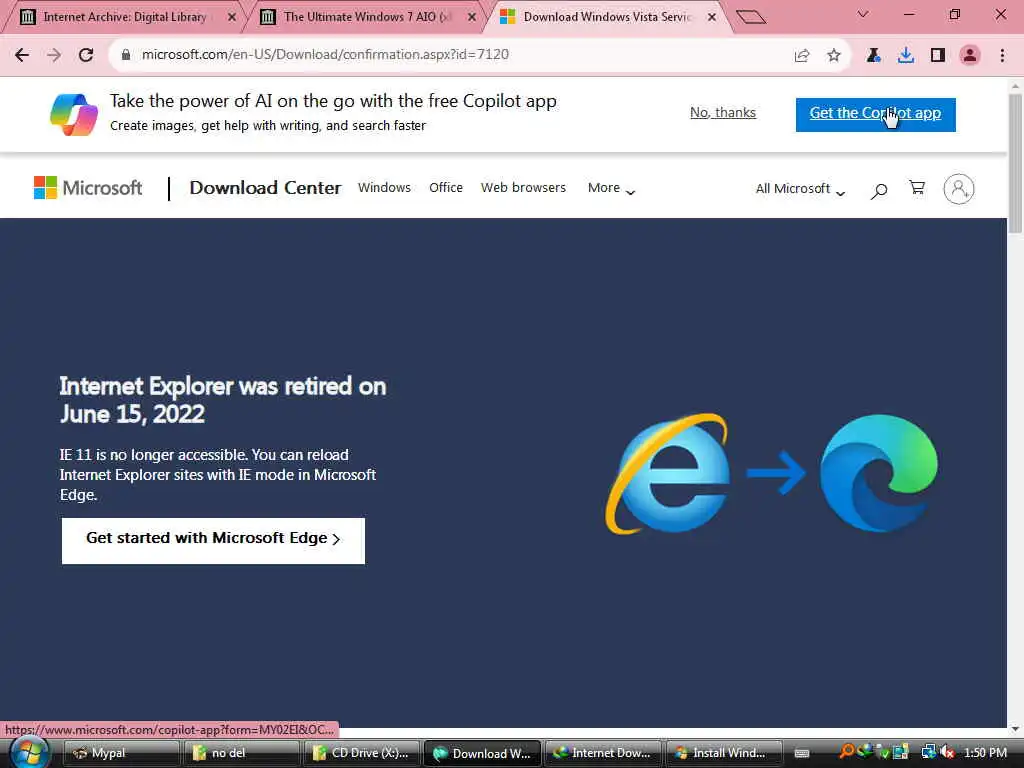
Task: Open the browser downloads icon
Action: click(906, 56)
